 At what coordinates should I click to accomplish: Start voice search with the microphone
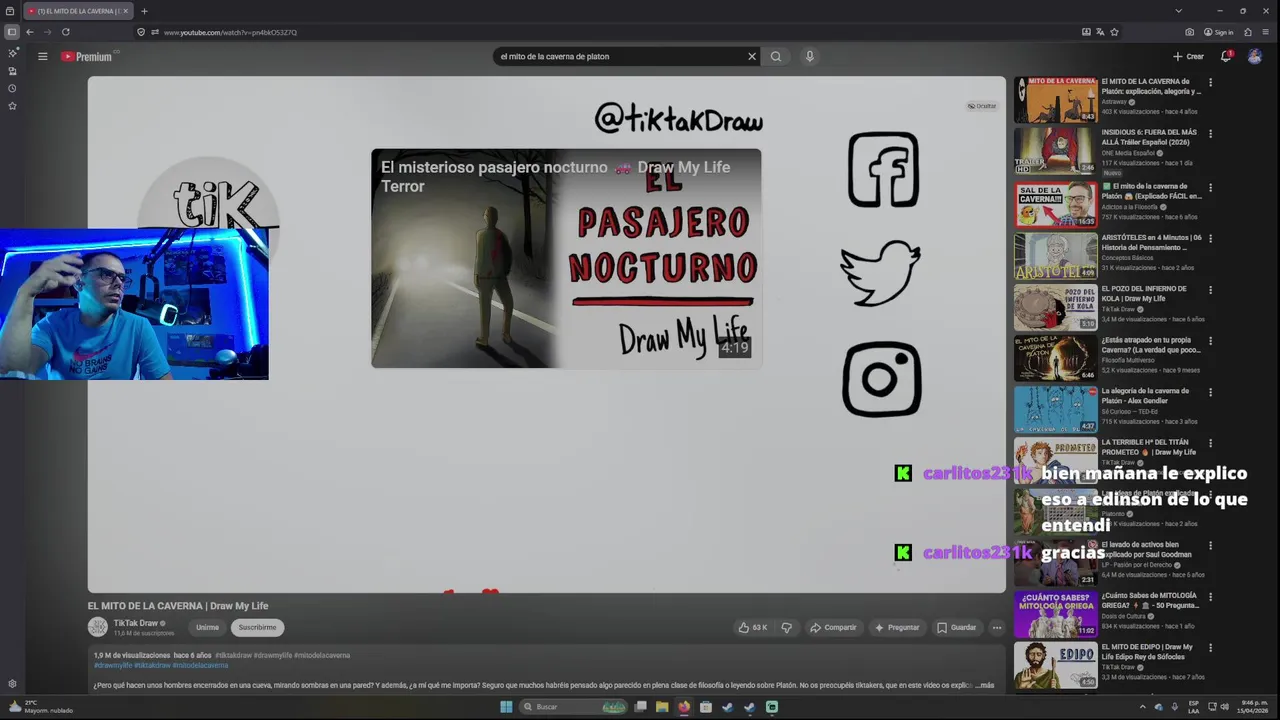(810, 56)
